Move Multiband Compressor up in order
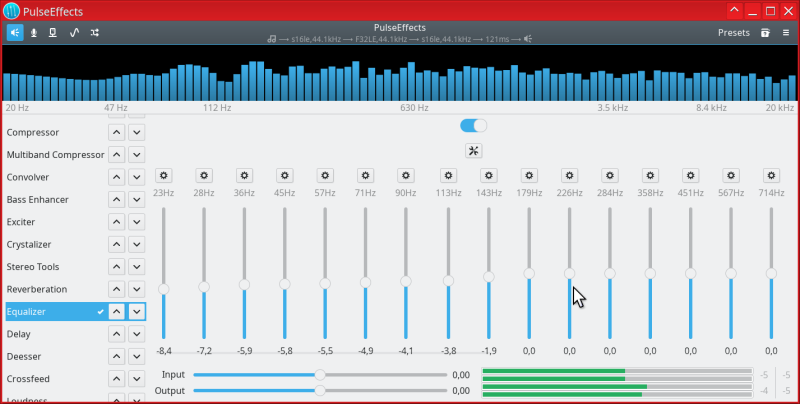This screenshot has height=404, width=800. tap(117, 155)
